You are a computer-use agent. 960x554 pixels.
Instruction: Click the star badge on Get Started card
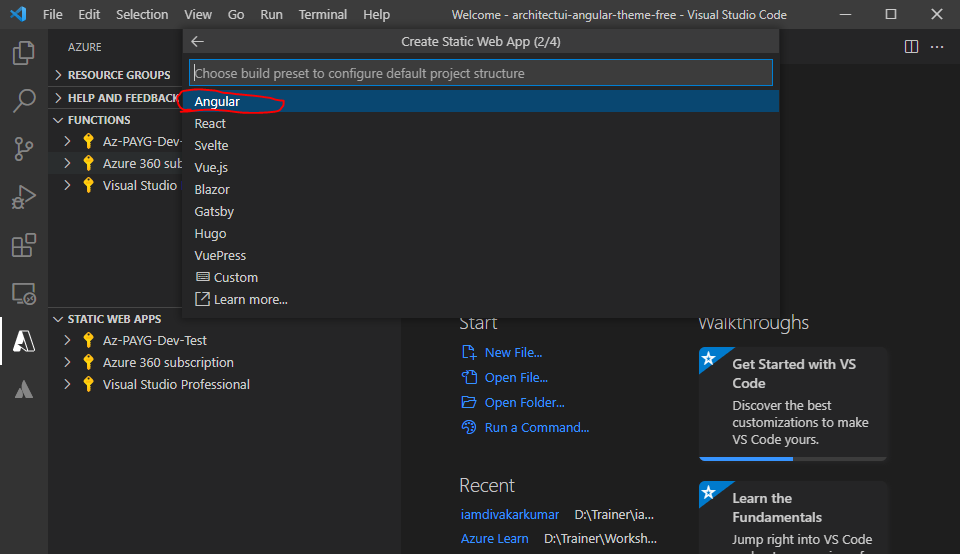coord(709,358)
